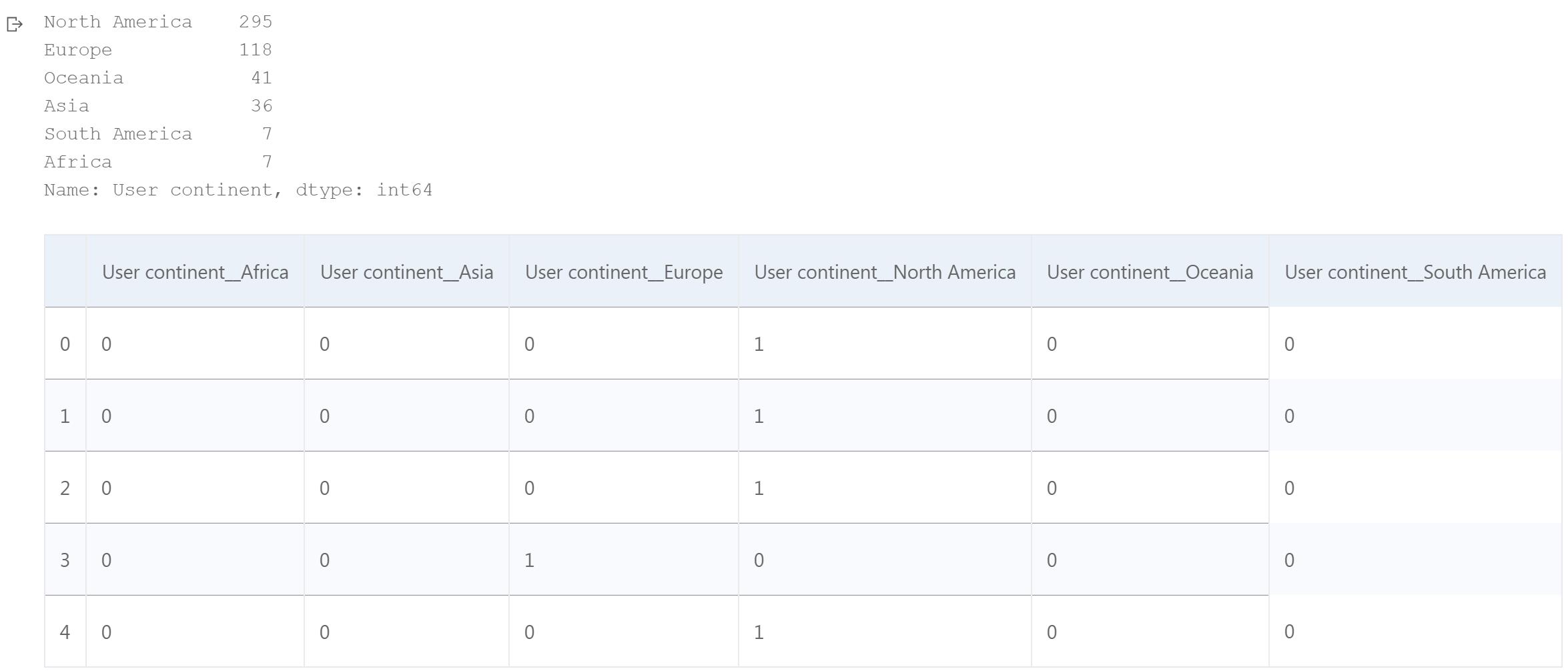Select the 'User continent__Africa' column header
This screenshot has width=1568, height=671.
pyautogui.click(x=195, y=272)
